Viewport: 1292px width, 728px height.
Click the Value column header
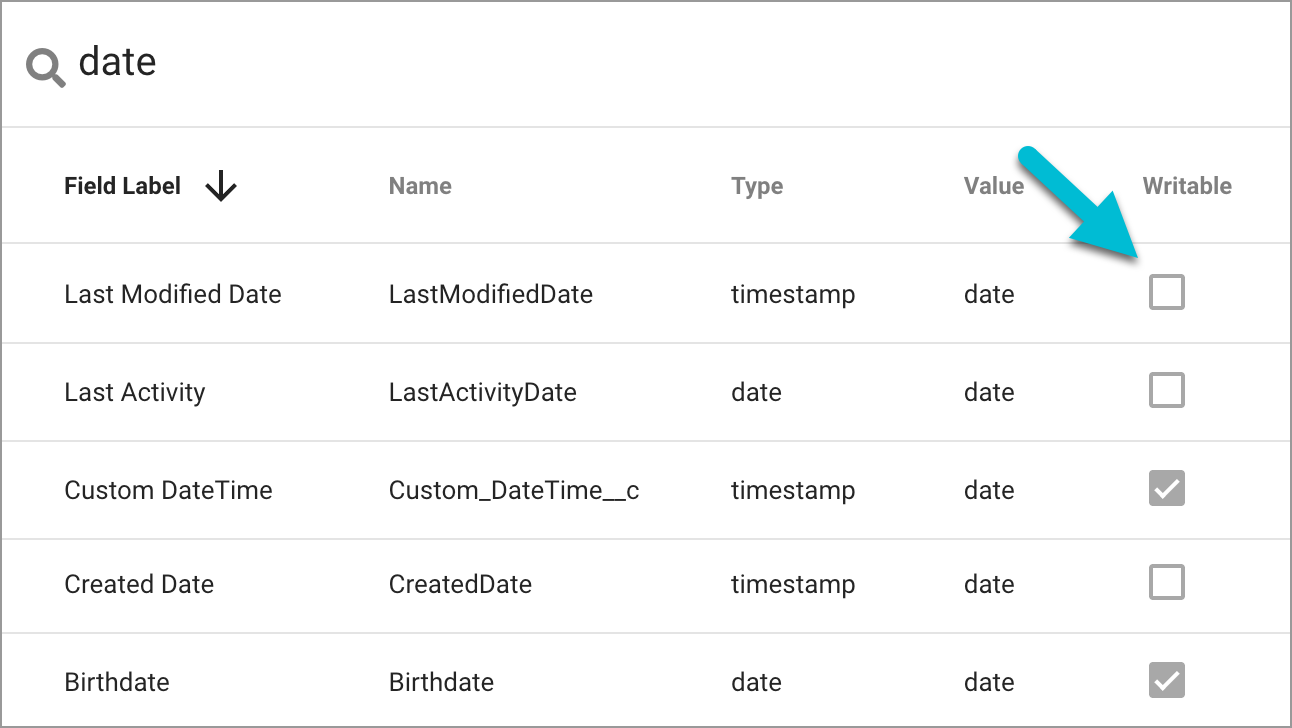tap(994, 186)
